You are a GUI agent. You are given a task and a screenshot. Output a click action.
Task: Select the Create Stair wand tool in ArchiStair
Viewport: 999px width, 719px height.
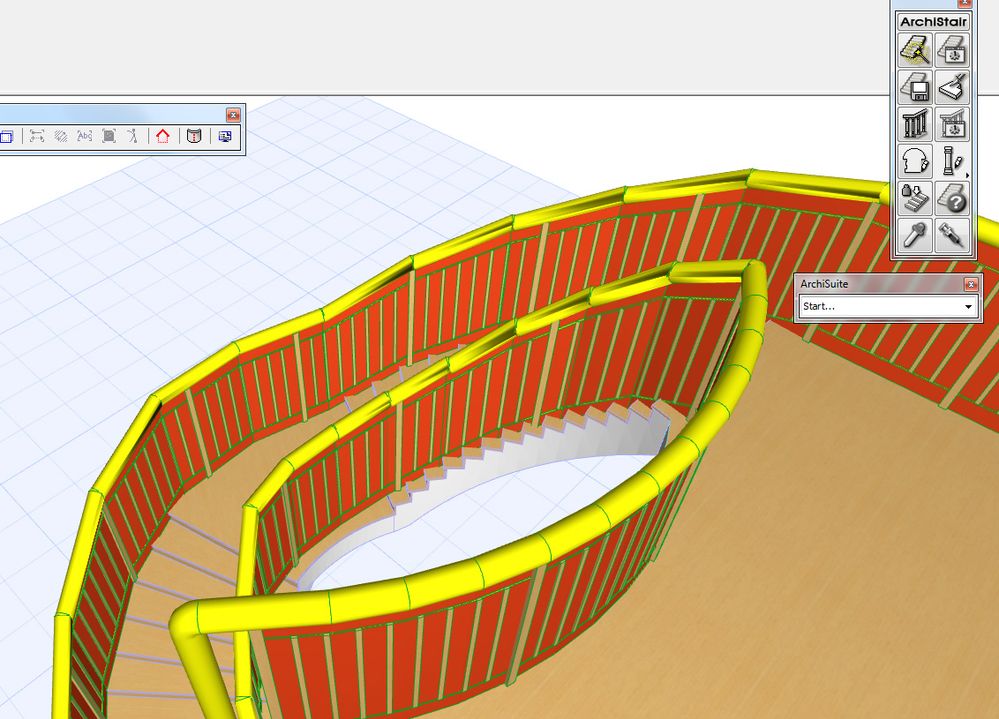point(914,49)
